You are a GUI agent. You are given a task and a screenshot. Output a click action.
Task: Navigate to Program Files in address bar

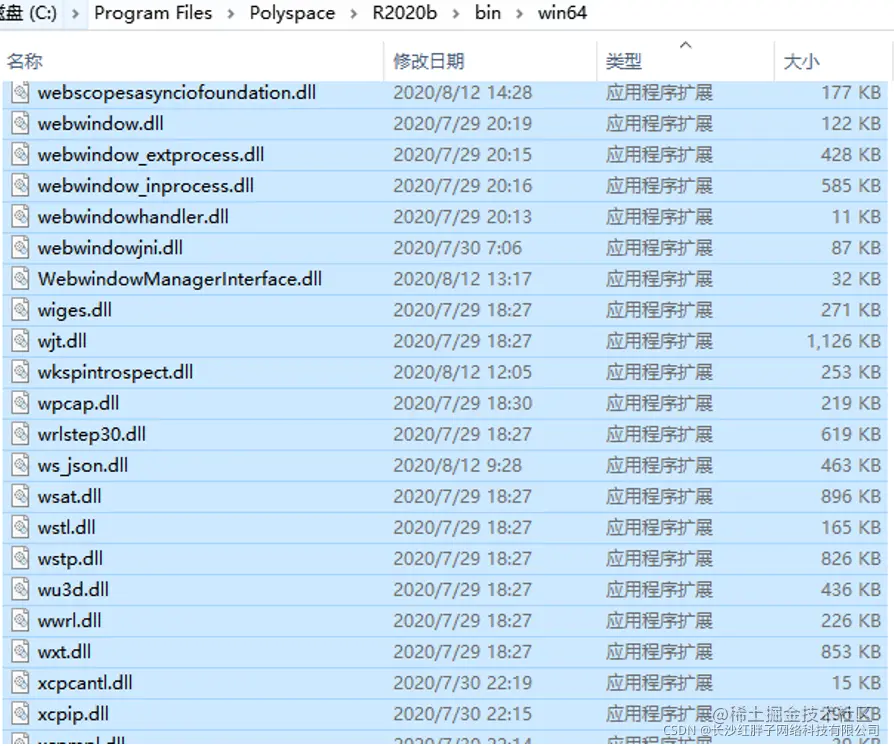point(153,13)
